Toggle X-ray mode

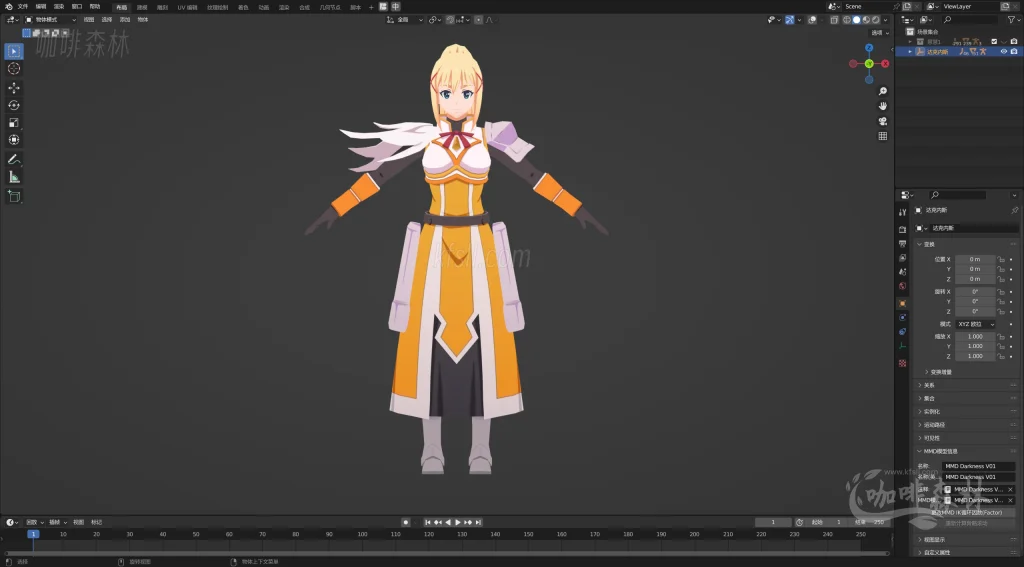click(834, 20)
